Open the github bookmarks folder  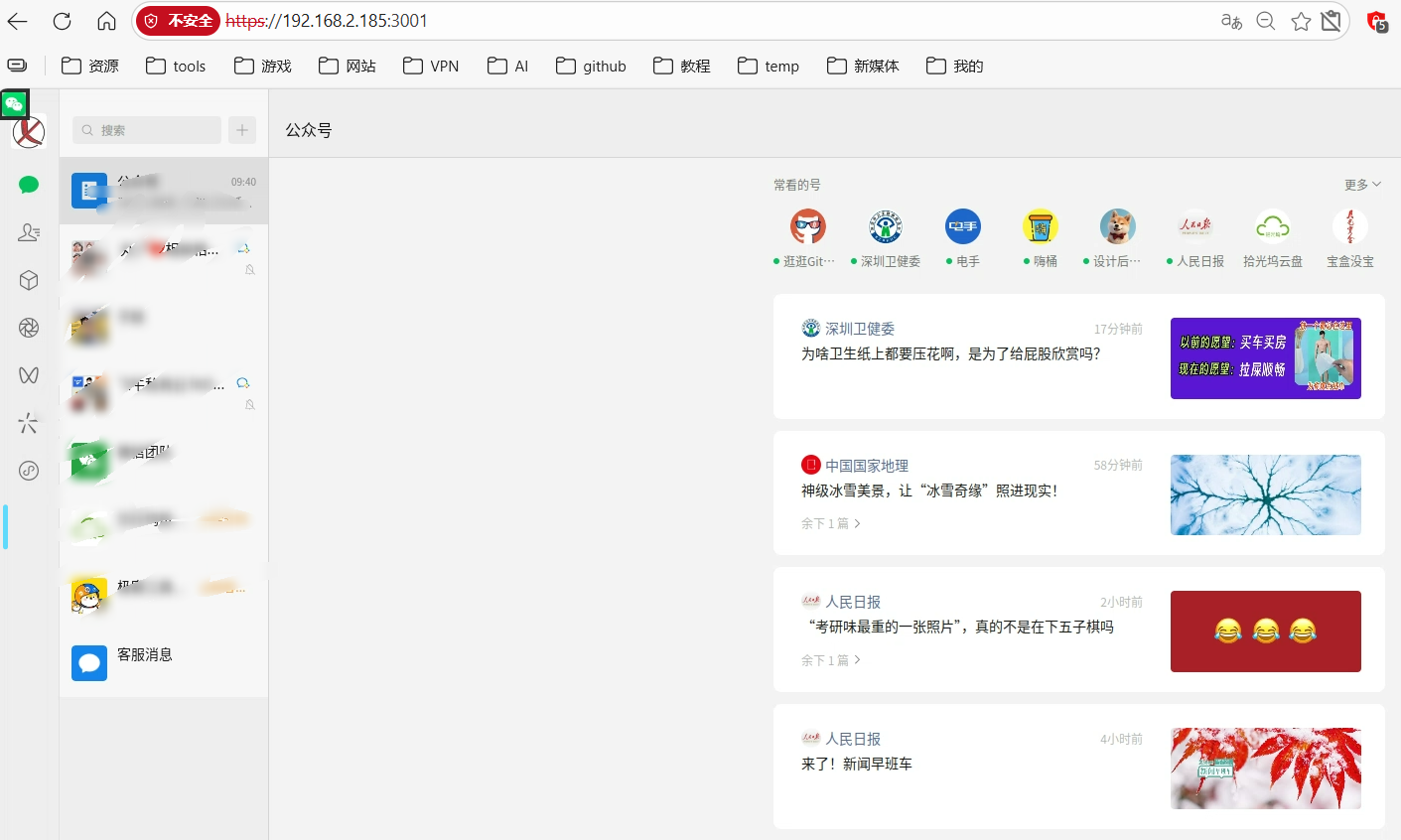(x=591, y=67)
